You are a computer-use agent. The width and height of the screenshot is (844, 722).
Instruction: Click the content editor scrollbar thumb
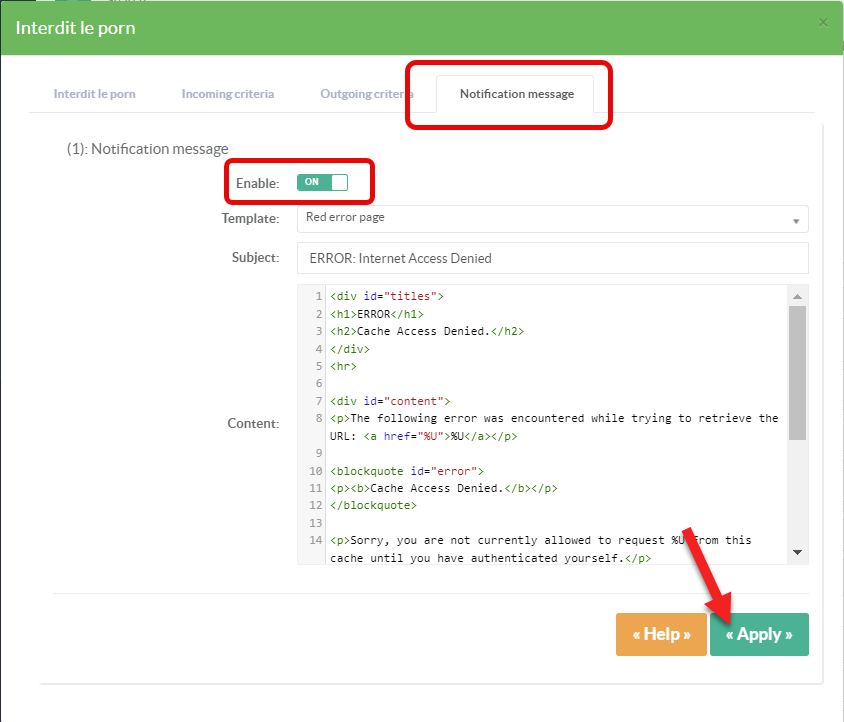pos(797,372)
